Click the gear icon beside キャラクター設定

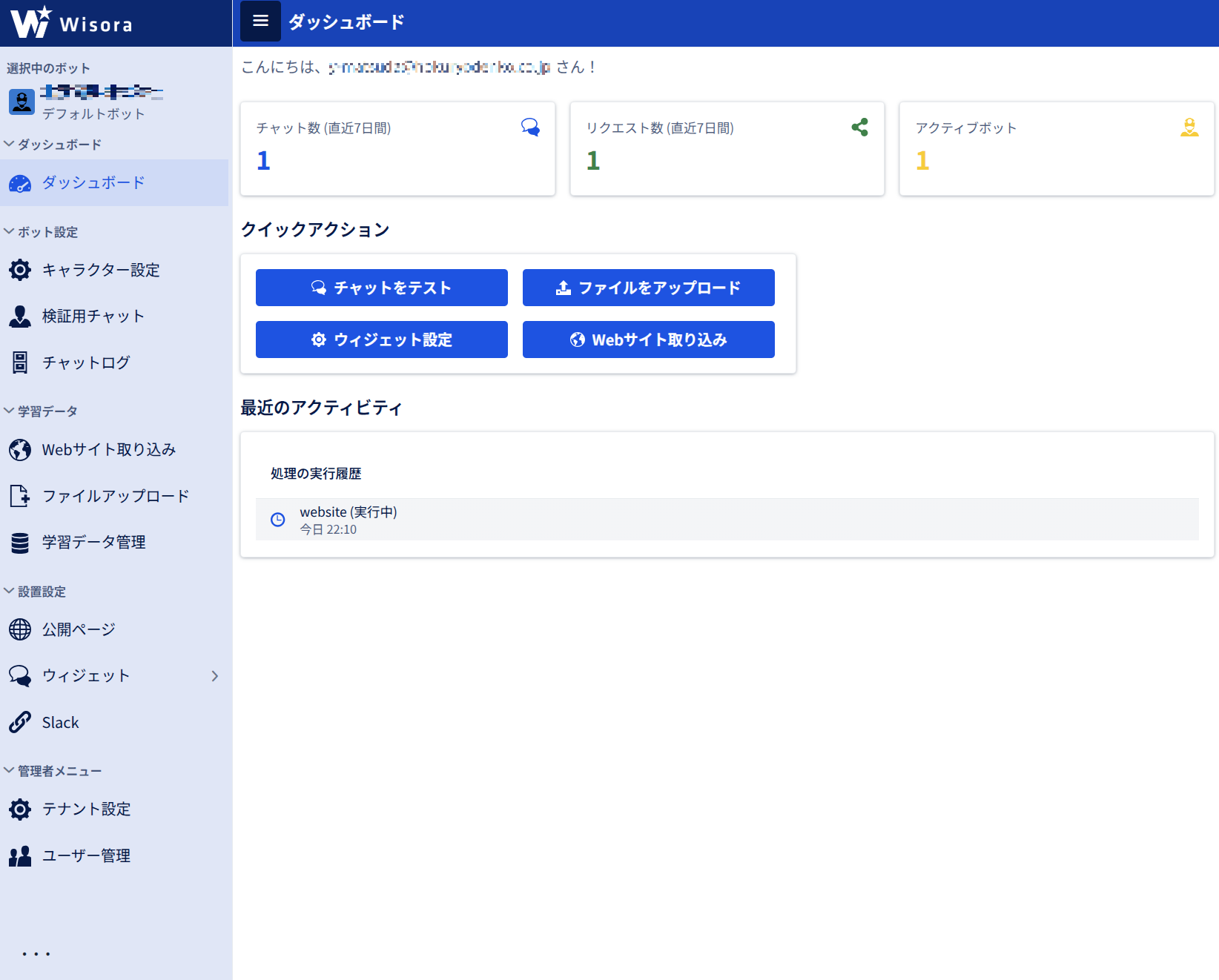[x=20, y=270]
